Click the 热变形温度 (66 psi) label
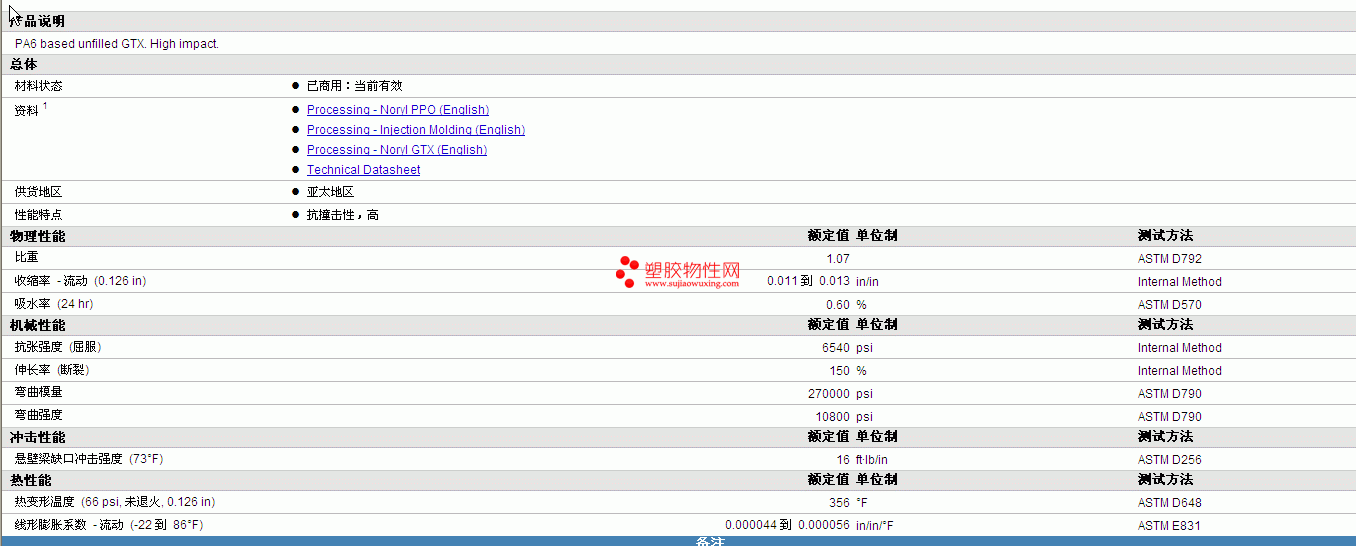1356x546 pixels. (x=115, y=502)
